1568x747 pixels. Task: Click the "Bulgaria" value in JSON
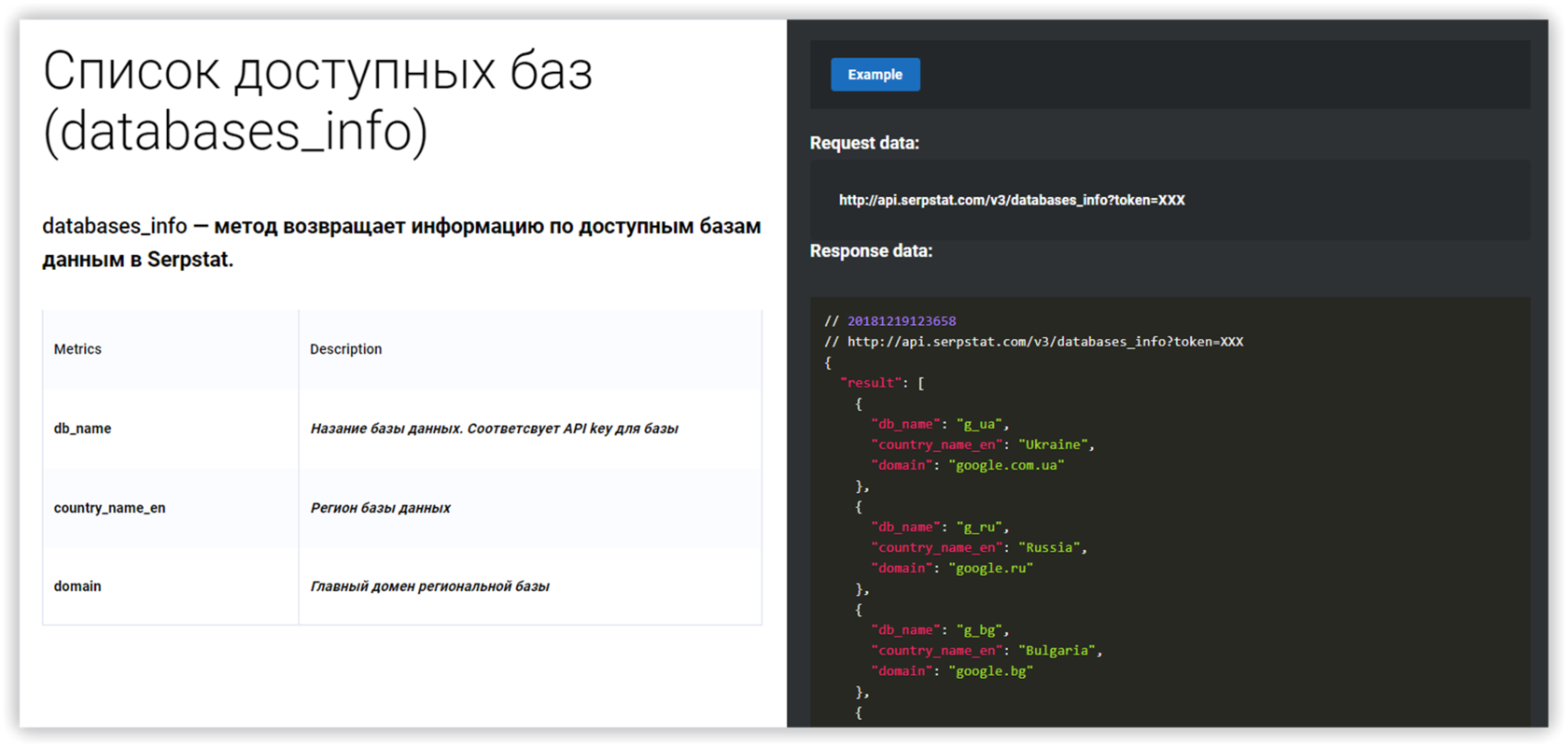point(1057,651)
